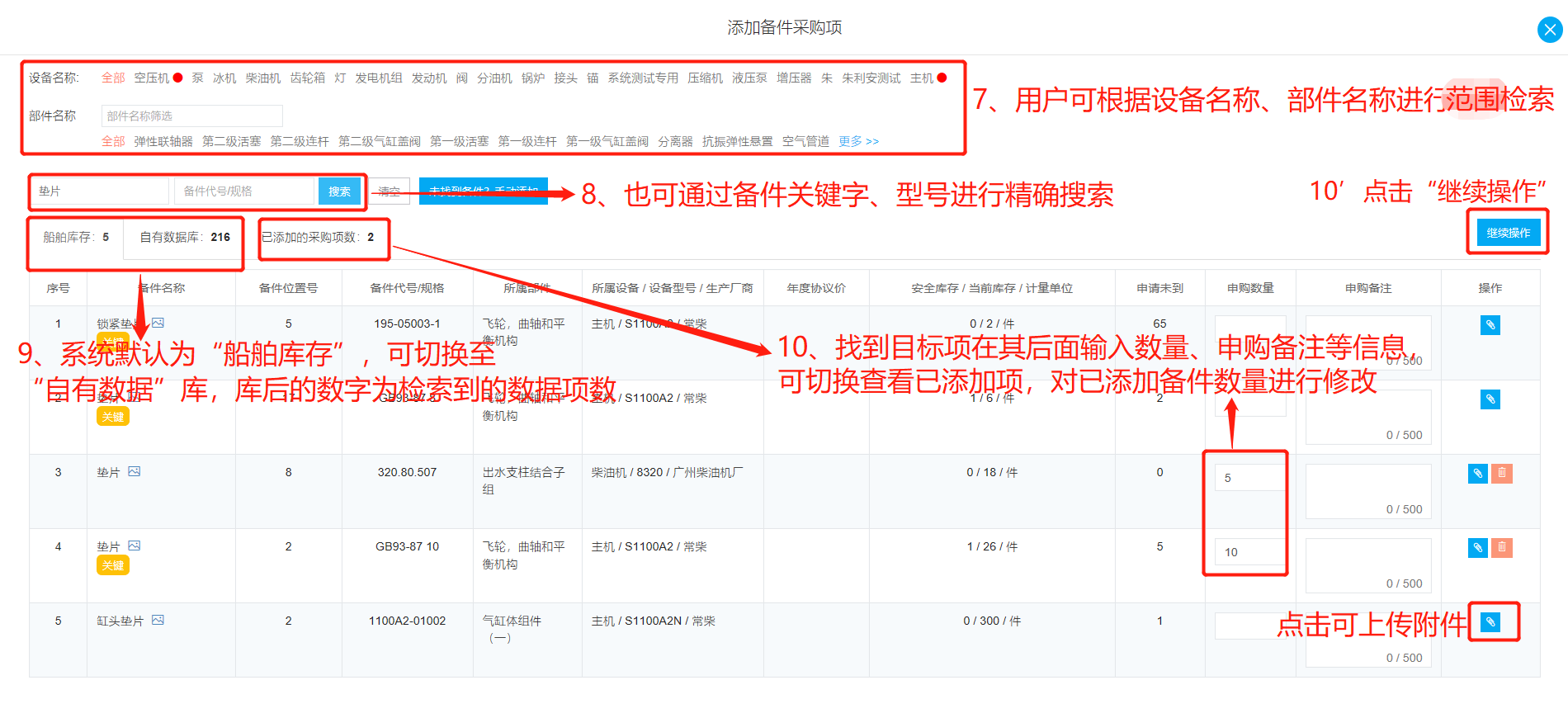
Task: Filter parts by 第一级气缸盖阀
Action: [607, 141]
